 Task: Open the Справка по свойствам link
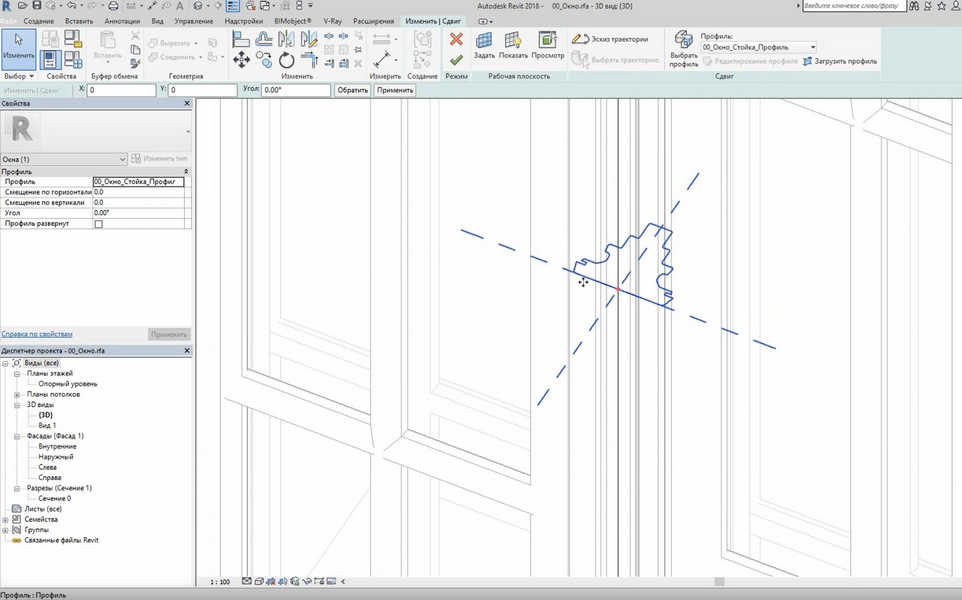pyautogui.click(x=37, y=334)
